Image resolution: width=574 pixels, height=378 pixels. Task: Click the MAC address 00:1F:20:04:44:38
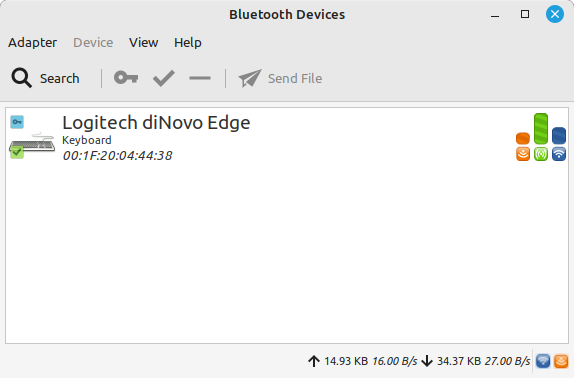click(117, 156)
